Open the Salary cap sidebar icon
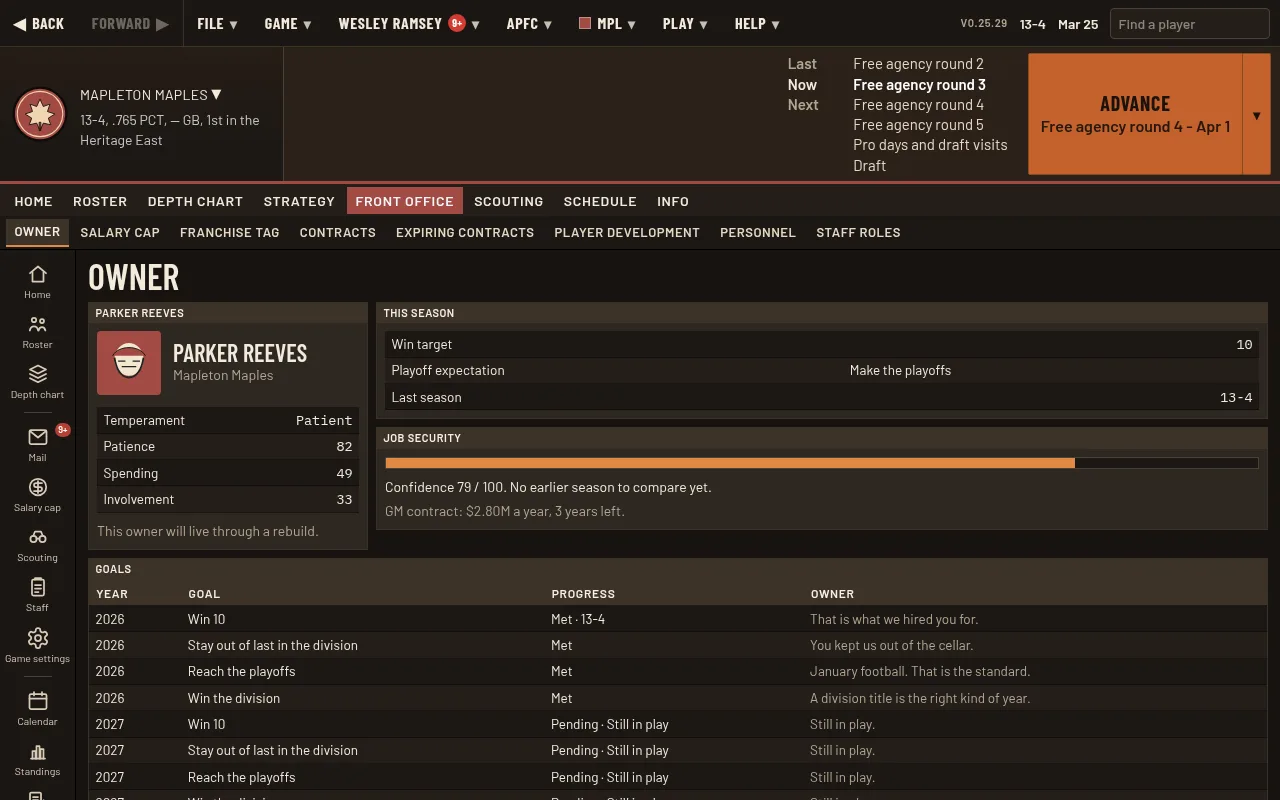 (37, 494)
